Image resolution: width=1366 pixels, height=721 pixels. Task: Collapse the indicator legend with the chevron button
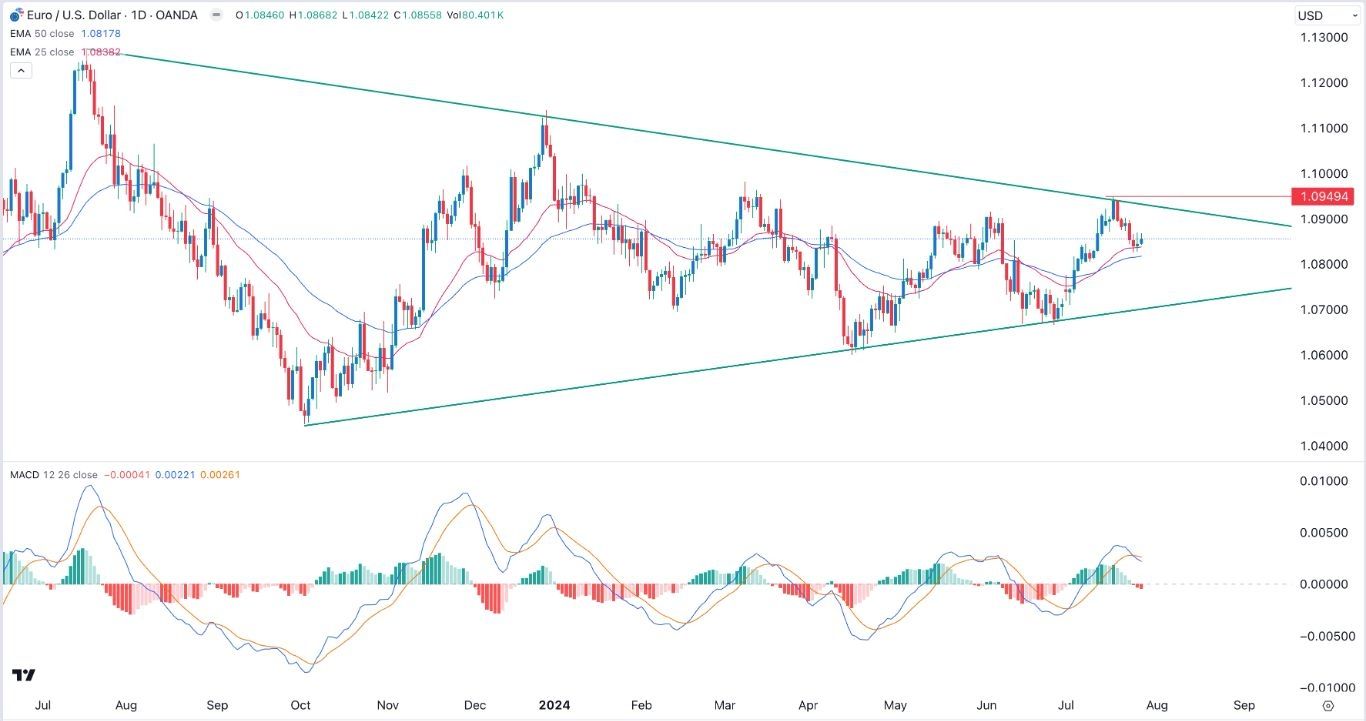[21, 71]
